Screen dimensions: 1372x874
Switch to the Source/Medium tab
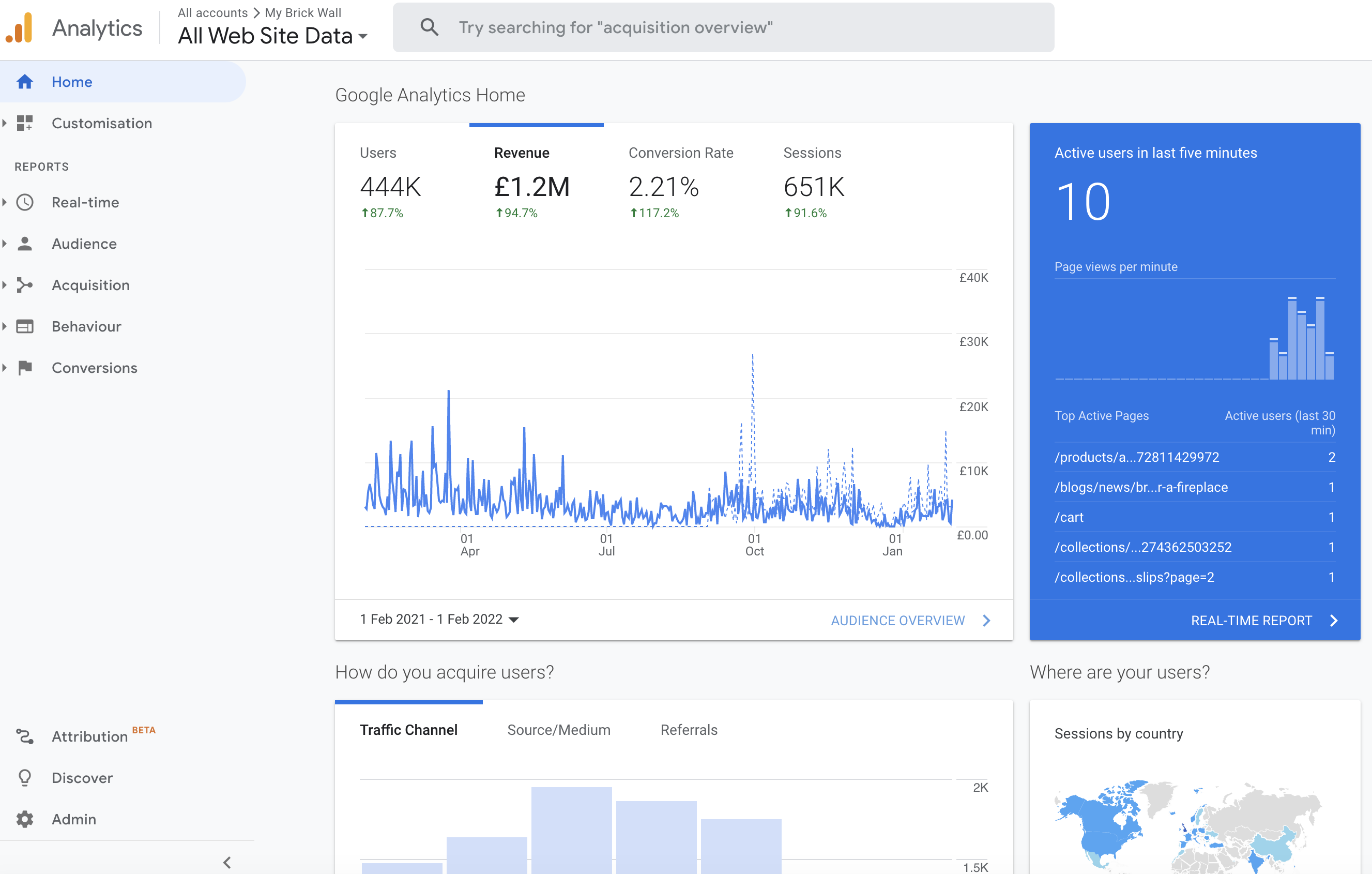[558, 730]
